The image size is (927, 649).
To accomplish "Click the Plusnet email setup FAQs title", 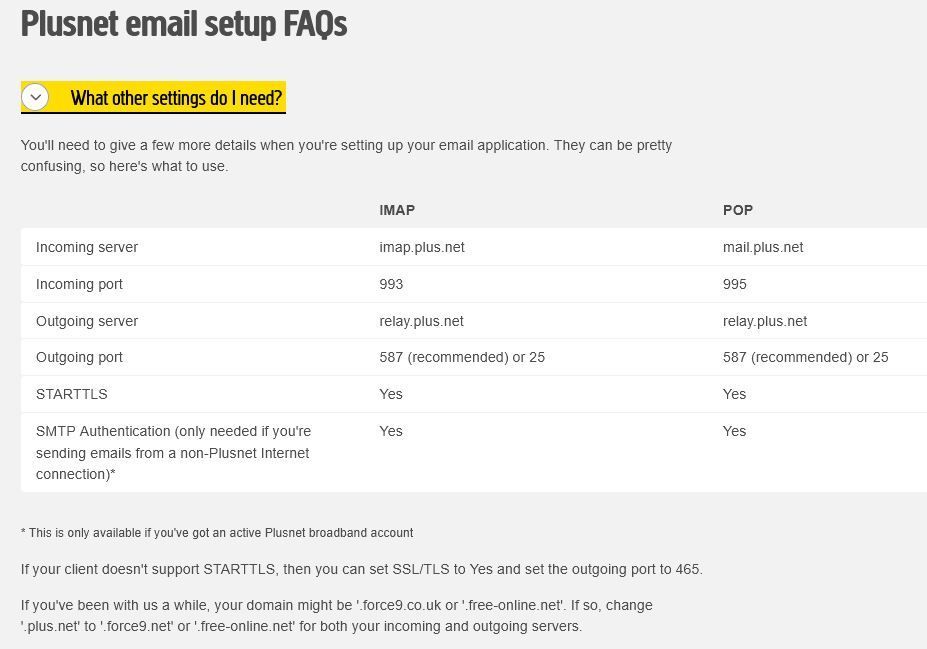I will click(184, 24).
